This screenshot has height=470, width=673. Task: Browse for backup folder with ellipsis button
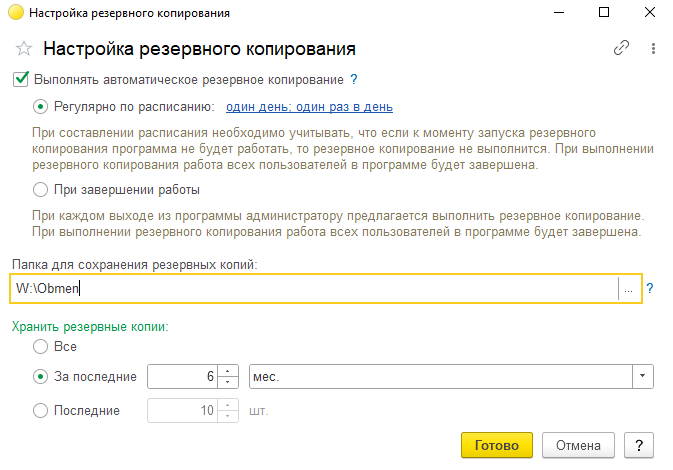click(x=628, y=288)
